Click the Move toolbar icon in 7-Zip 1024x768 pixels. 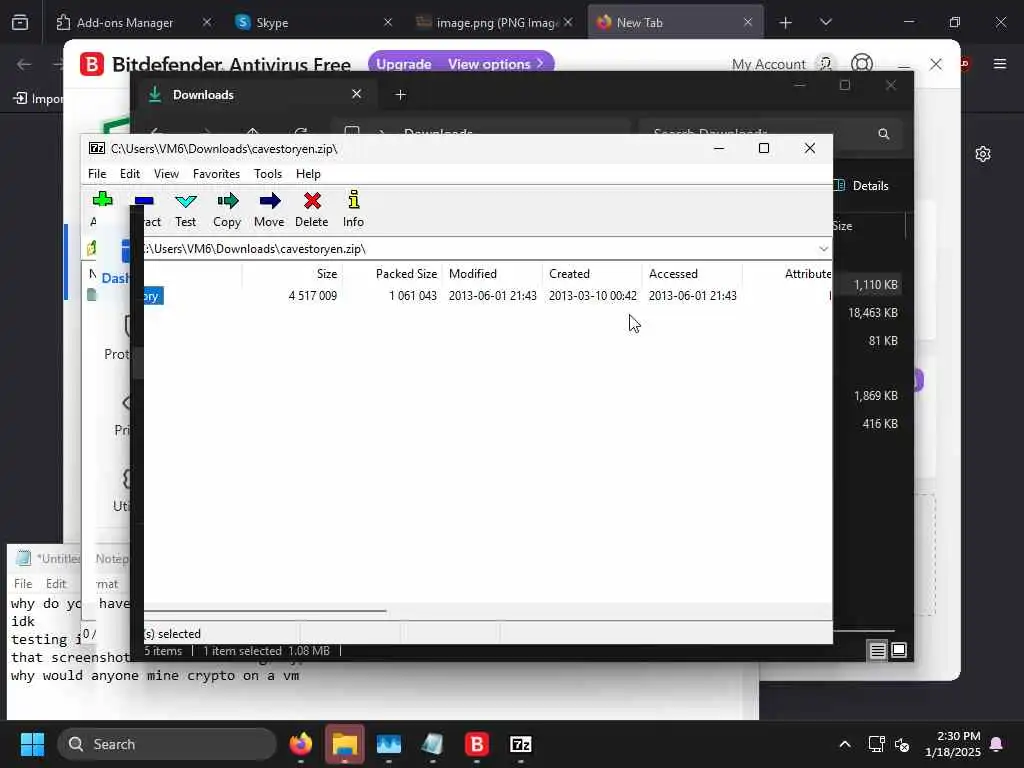coord(269,201)
